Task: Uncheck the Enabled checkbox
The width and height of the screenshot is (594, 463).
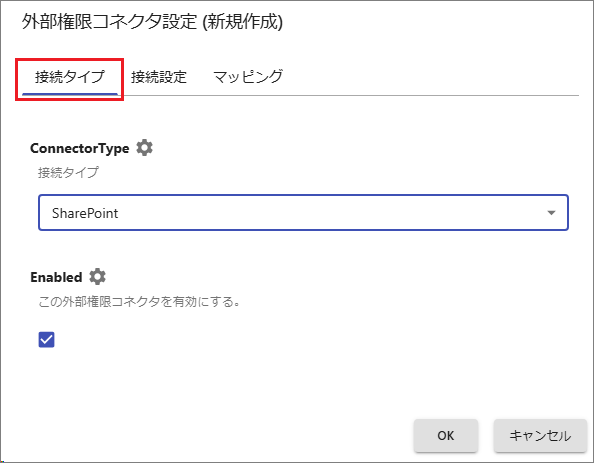Action: pos(47,339)
